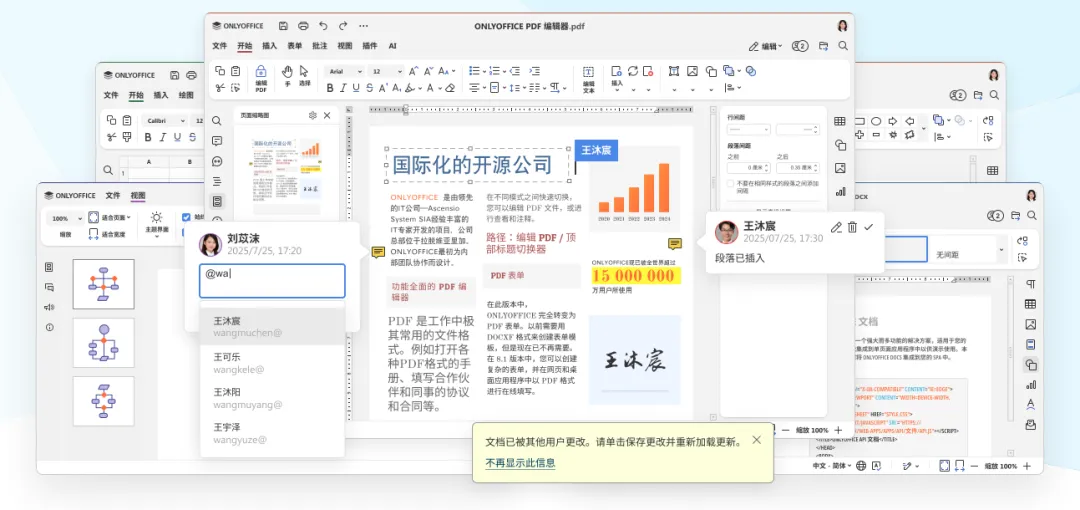The height and width of the screenshot is (510, 1080).
Task: Open the 文件 menu in PDF editor
Action: [220, 46]
